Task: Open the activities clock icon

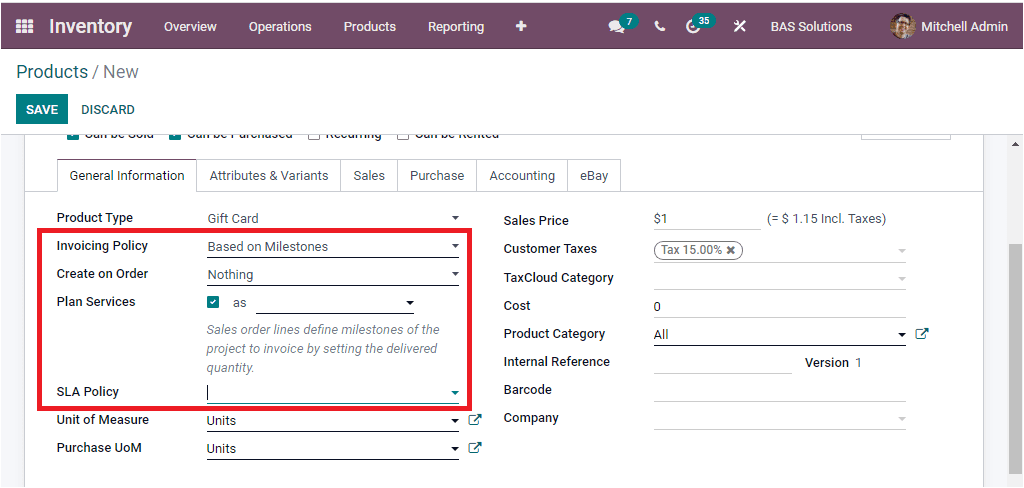Action: coord(693,27)
